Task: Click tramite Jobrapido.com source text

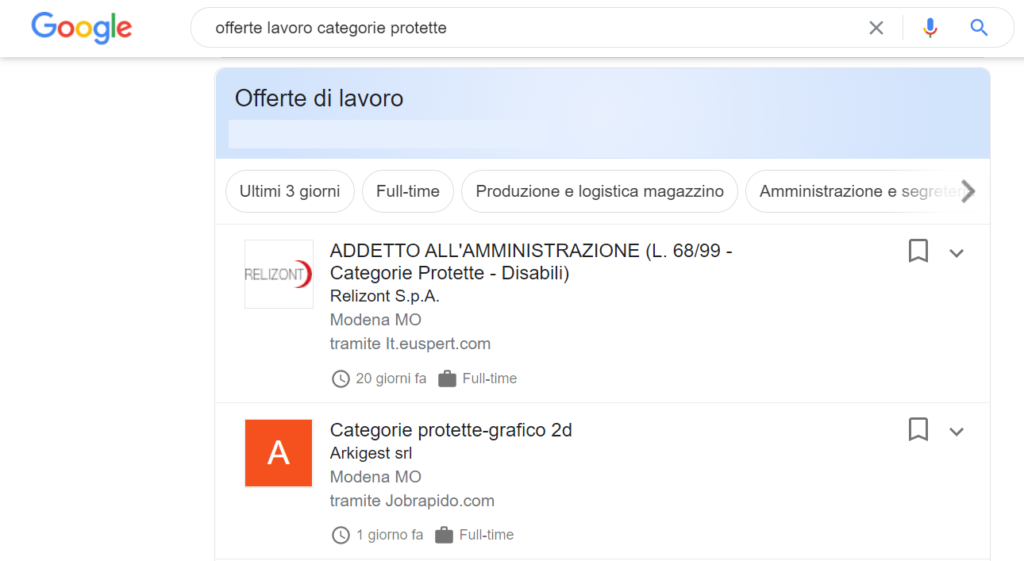Action: tap(412, 501)
